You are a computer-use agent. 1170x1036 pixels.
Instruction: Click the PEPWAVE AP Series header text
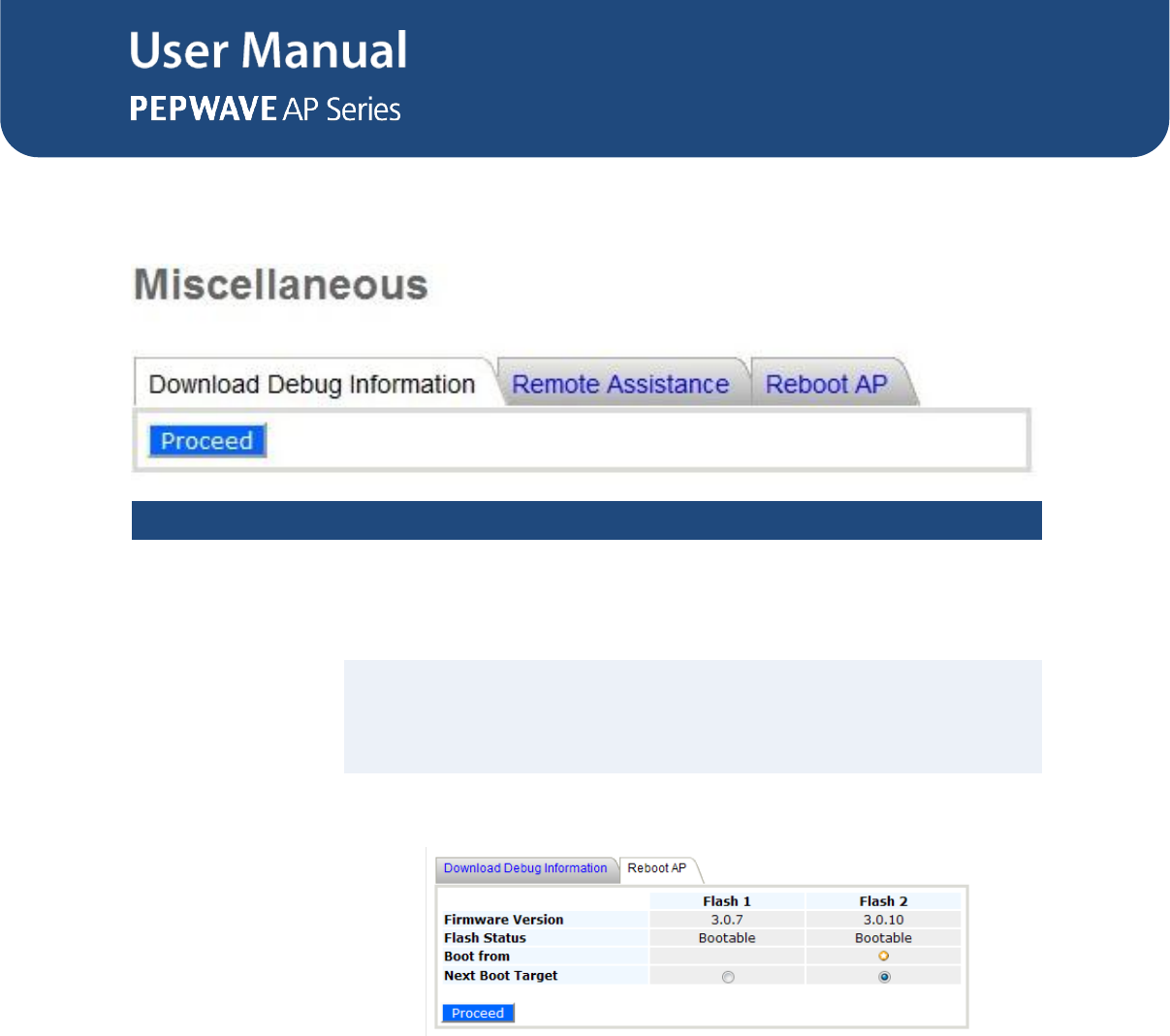tap(266, 109)
